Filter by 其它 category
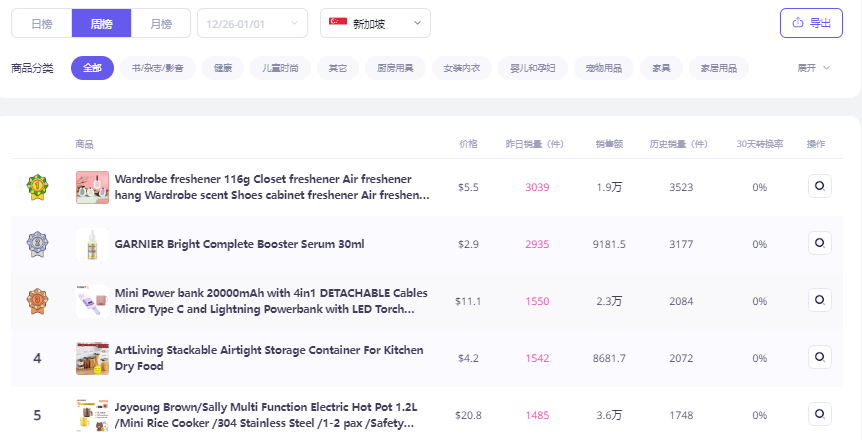The width and height of the screenshot is (862, 440). point(338,68)
